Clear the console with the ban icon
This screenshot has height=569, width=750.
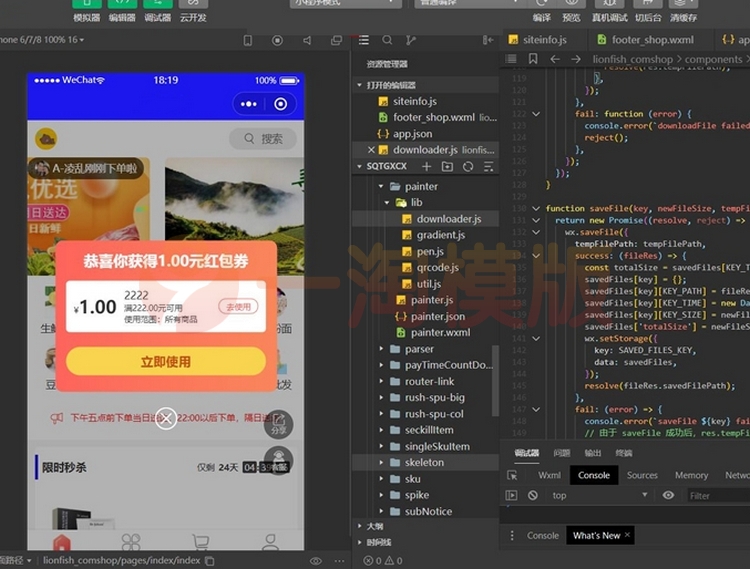click(x=533, y=495)
